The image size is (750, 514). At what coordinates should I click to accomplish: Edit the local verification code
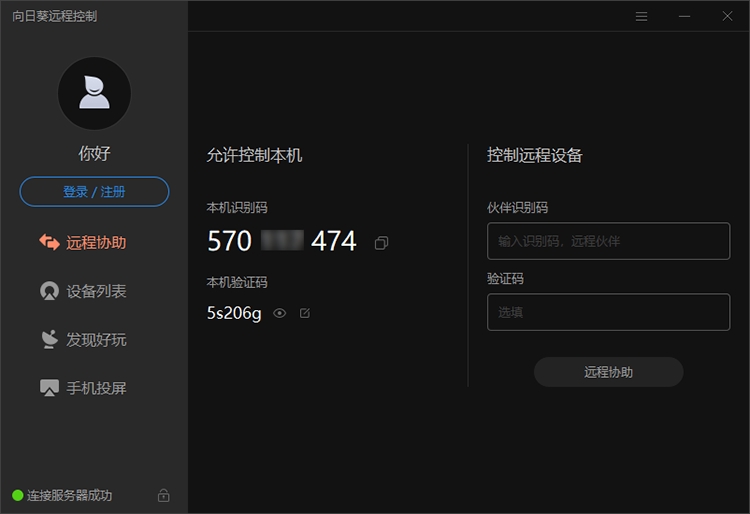[x=305, y=313]
